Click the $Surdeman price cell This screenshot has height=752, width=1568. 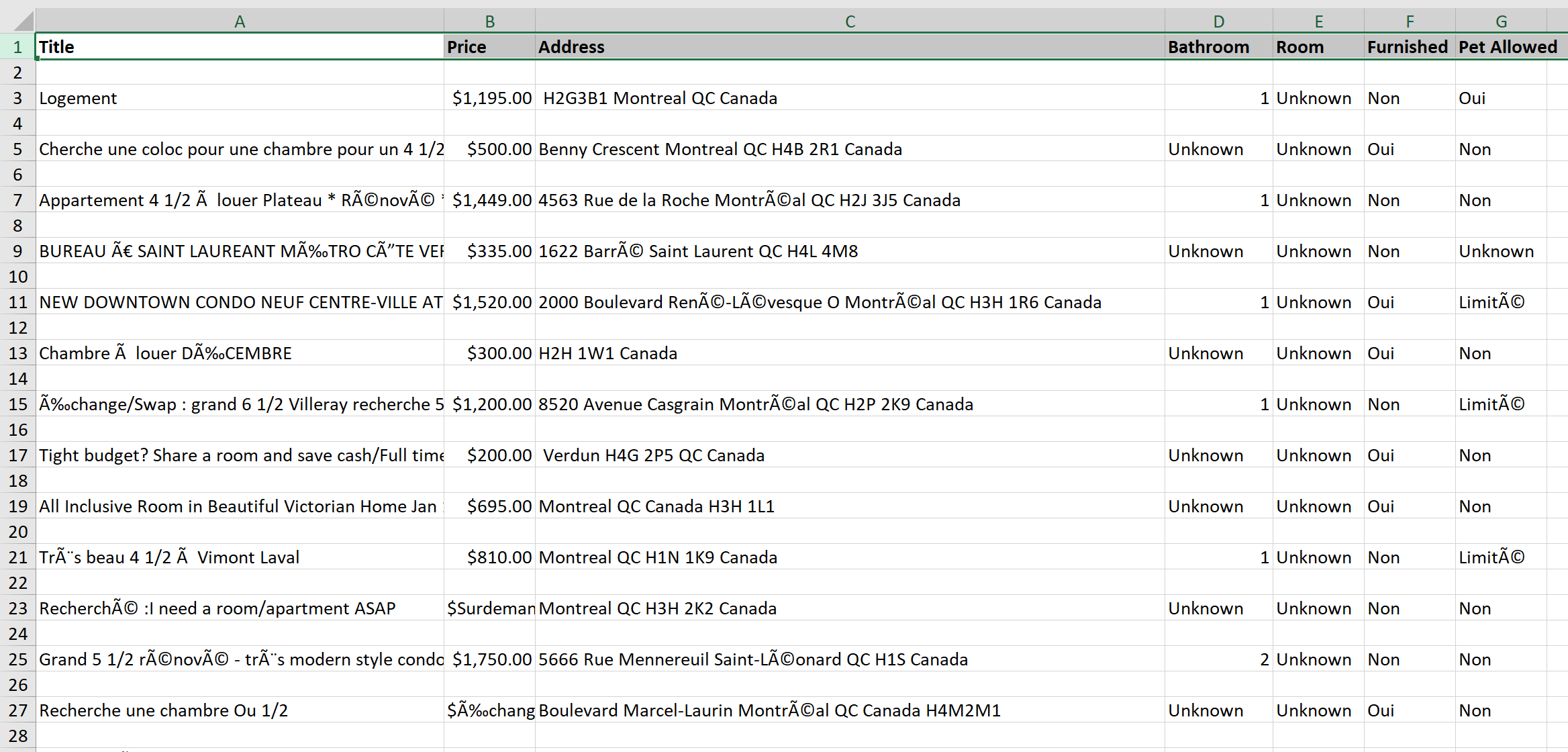[x=489, y=608]
